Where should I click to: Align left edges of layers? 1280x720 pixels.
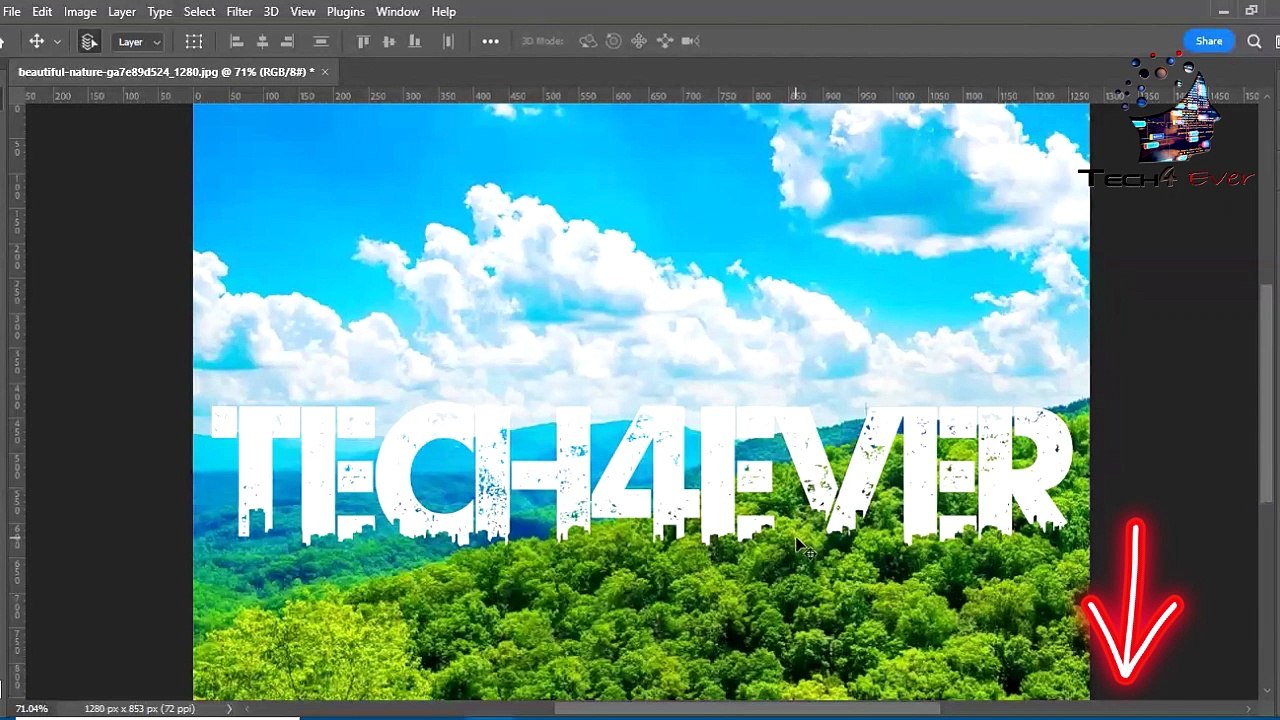coord(237,41)
